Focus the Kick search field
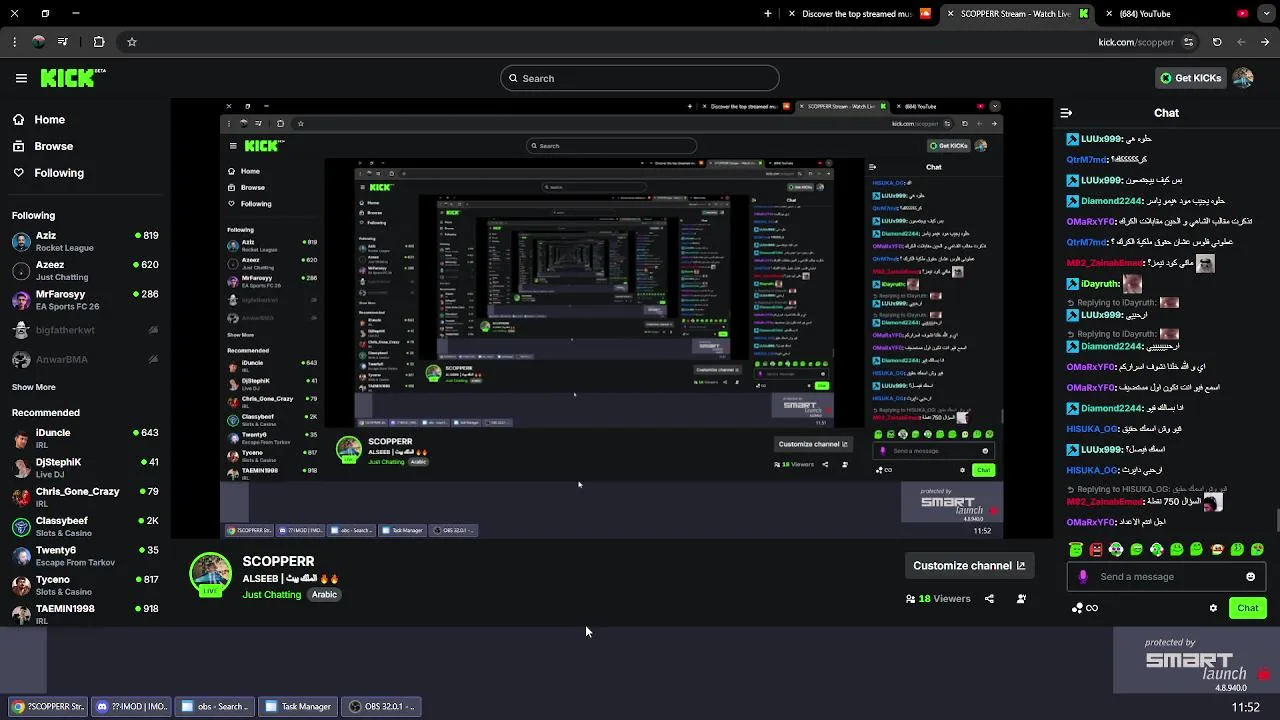Screen dimensions: 1280x720 point(640,78)
